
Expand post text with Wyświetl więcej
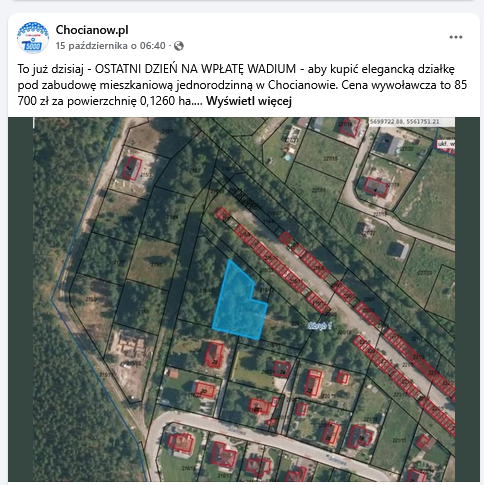pyautogui.click(x=249, y=101)
